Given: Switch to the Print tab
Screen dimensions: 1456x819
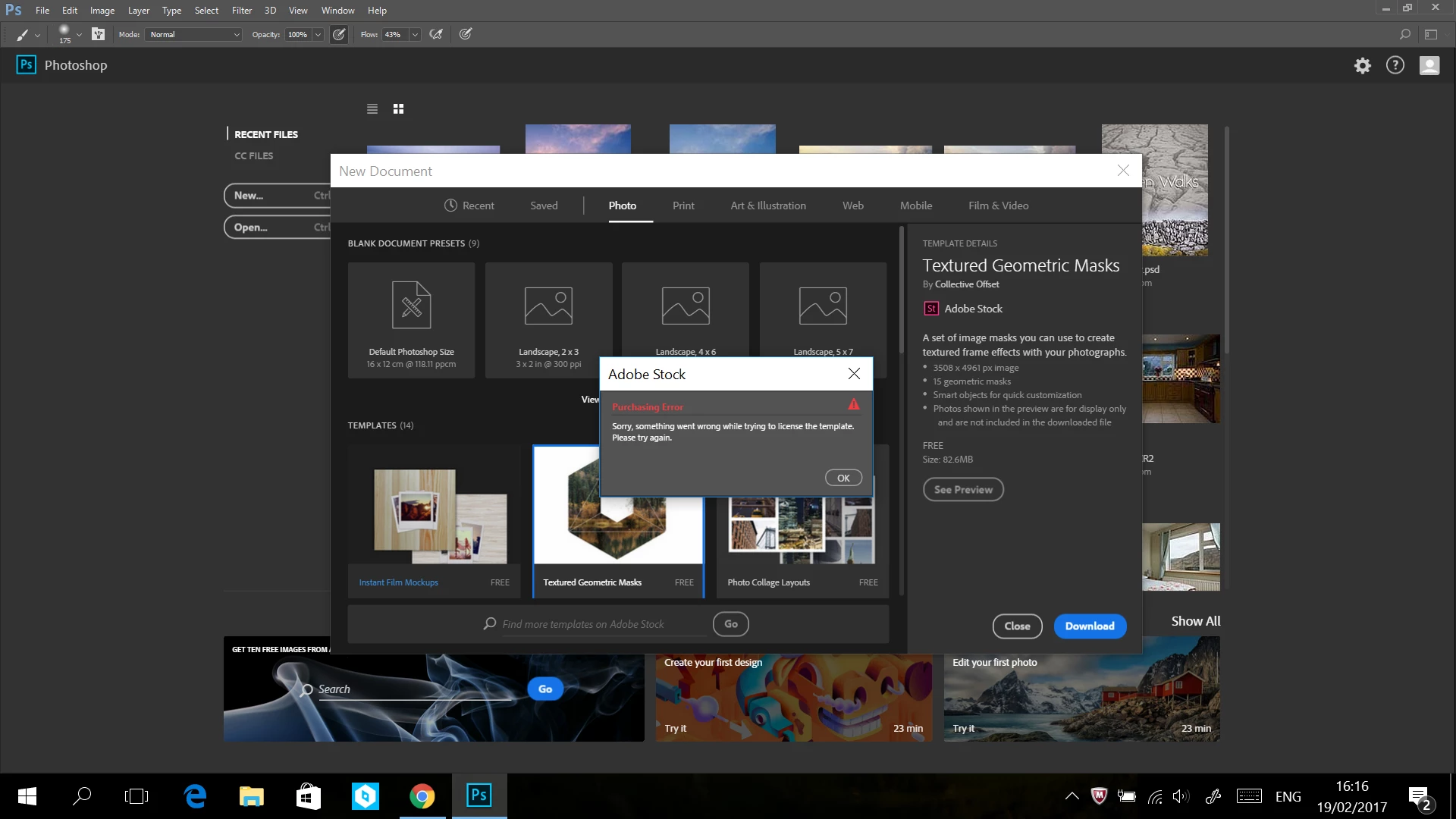Looking at the screenshot, I should point(682,206).
